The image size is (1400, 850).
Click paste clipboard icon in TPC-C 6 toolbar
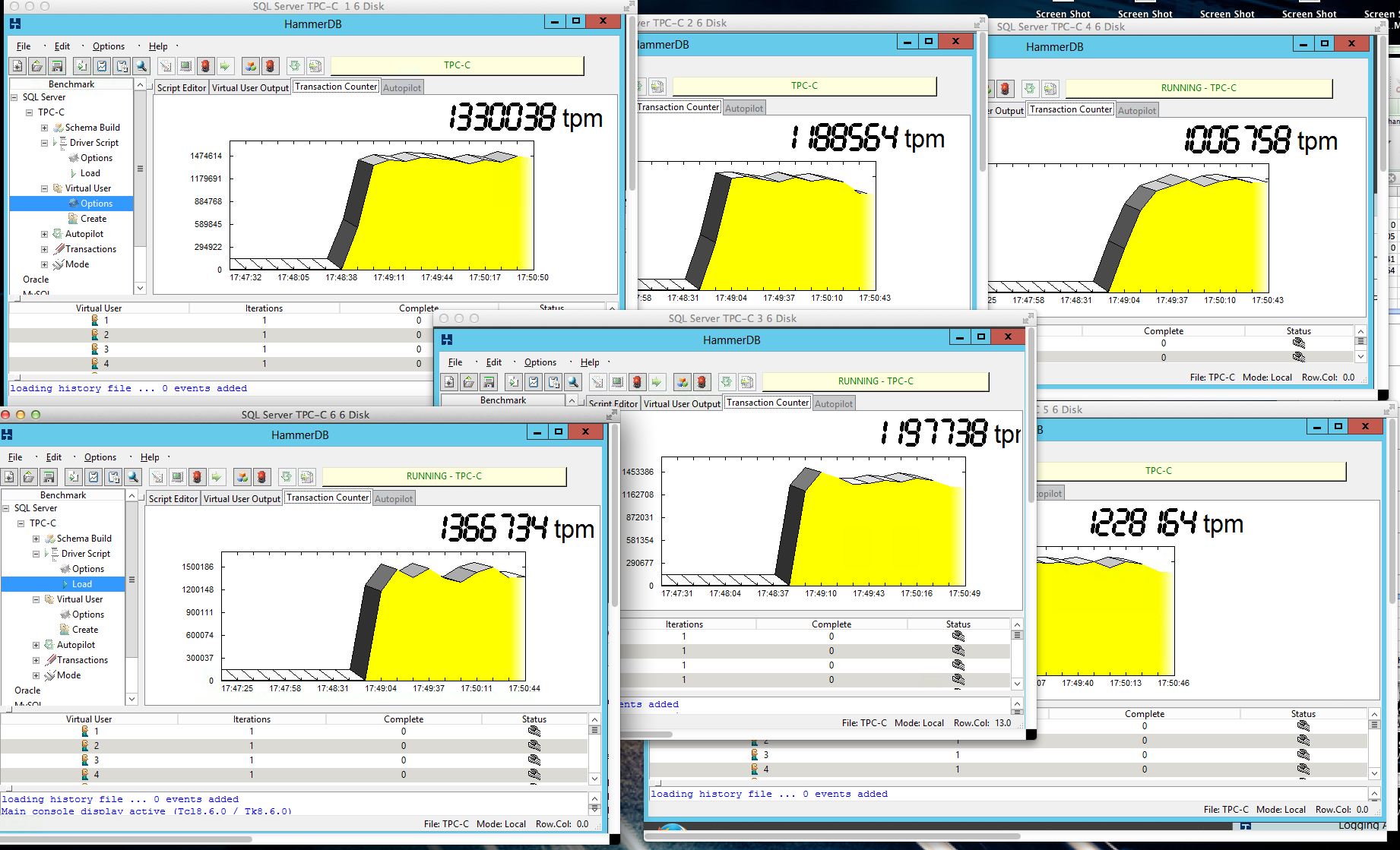pos(113,477)
